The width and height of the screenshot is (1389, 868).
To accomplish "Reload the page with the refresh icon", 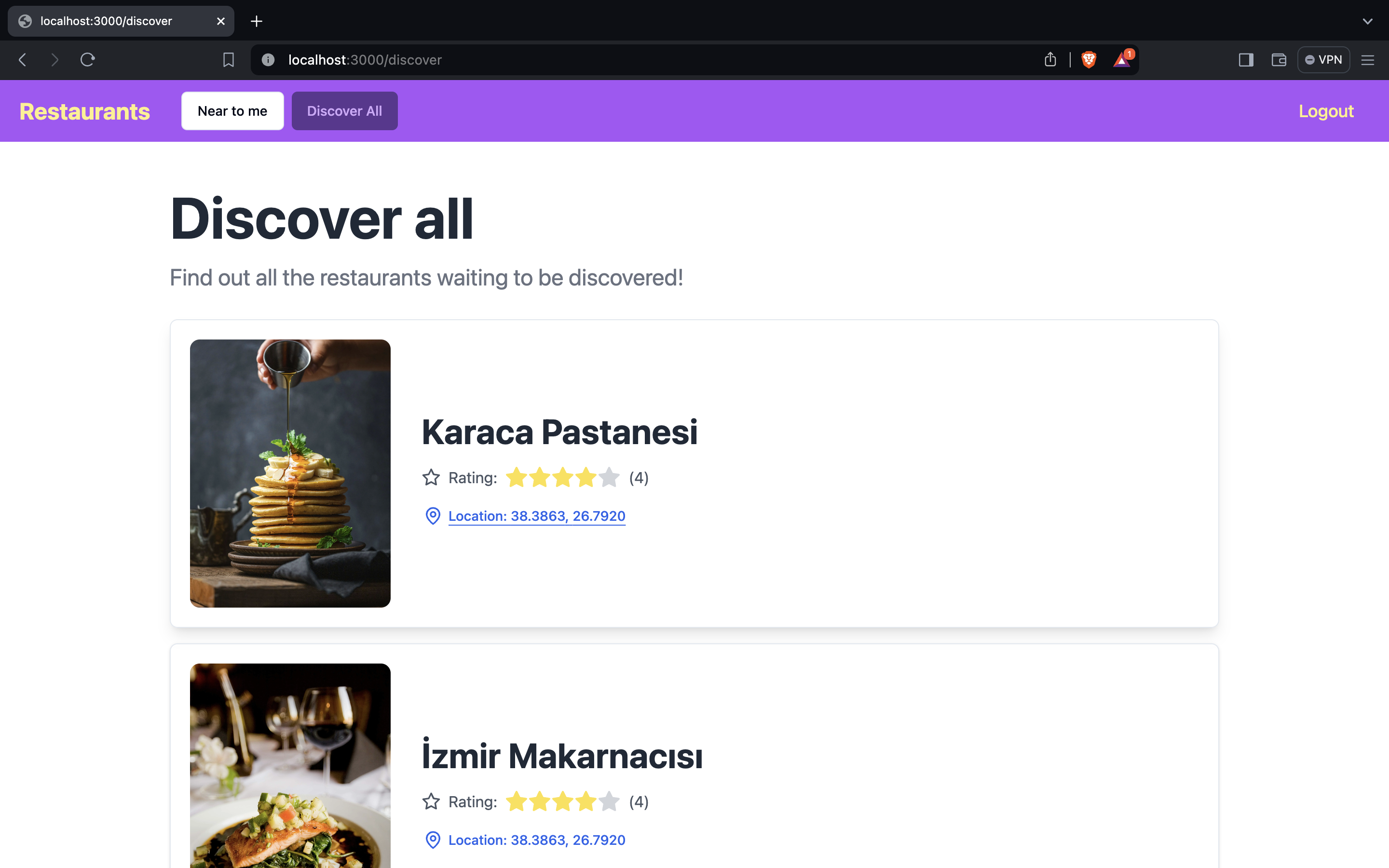I will click(x=87, y=60).
